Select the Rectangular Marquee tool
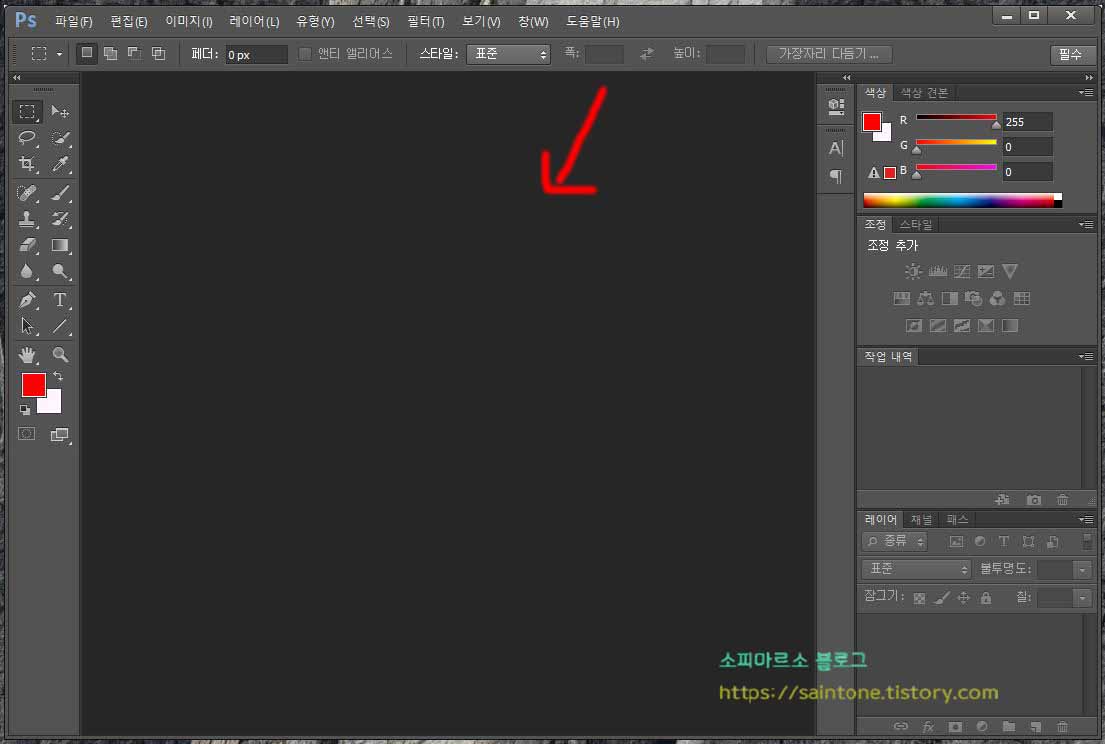This screenshot has height=744, width=1105. tap(27, 112)
